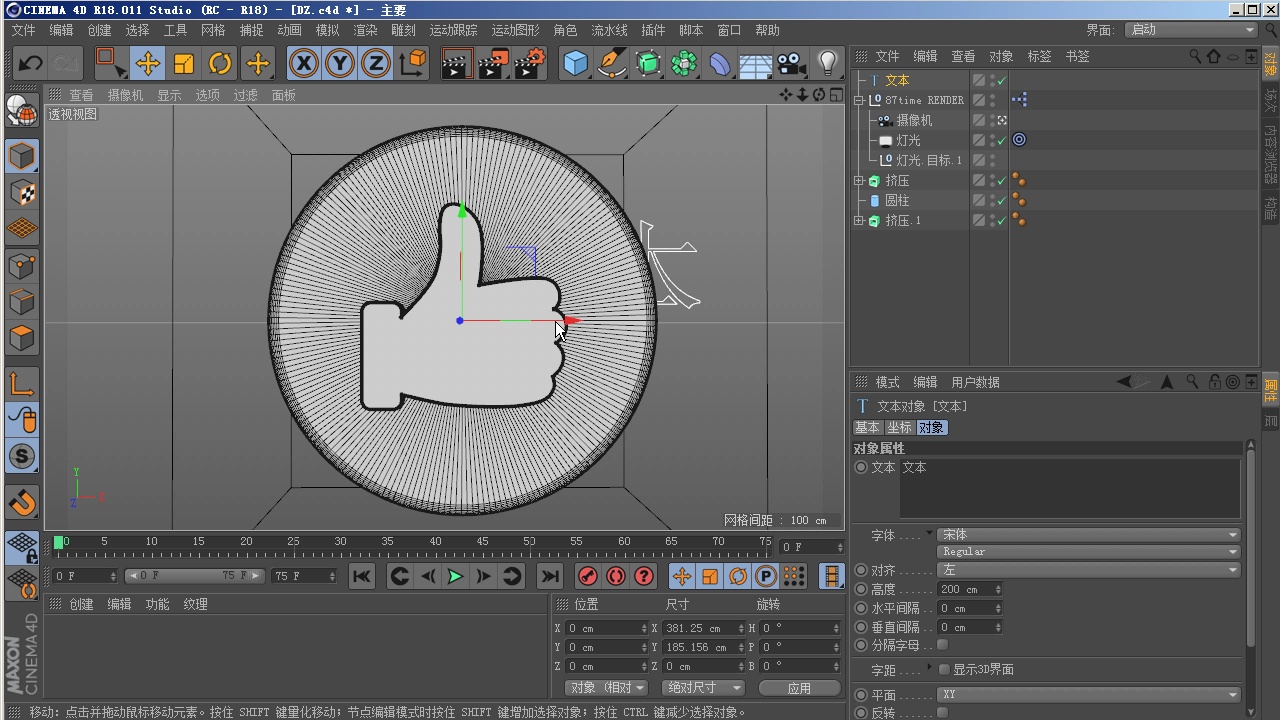Viewport: 1280px width, 720px height.
Task: Click the 应用 apply button
Action: [x=799, y=688]
